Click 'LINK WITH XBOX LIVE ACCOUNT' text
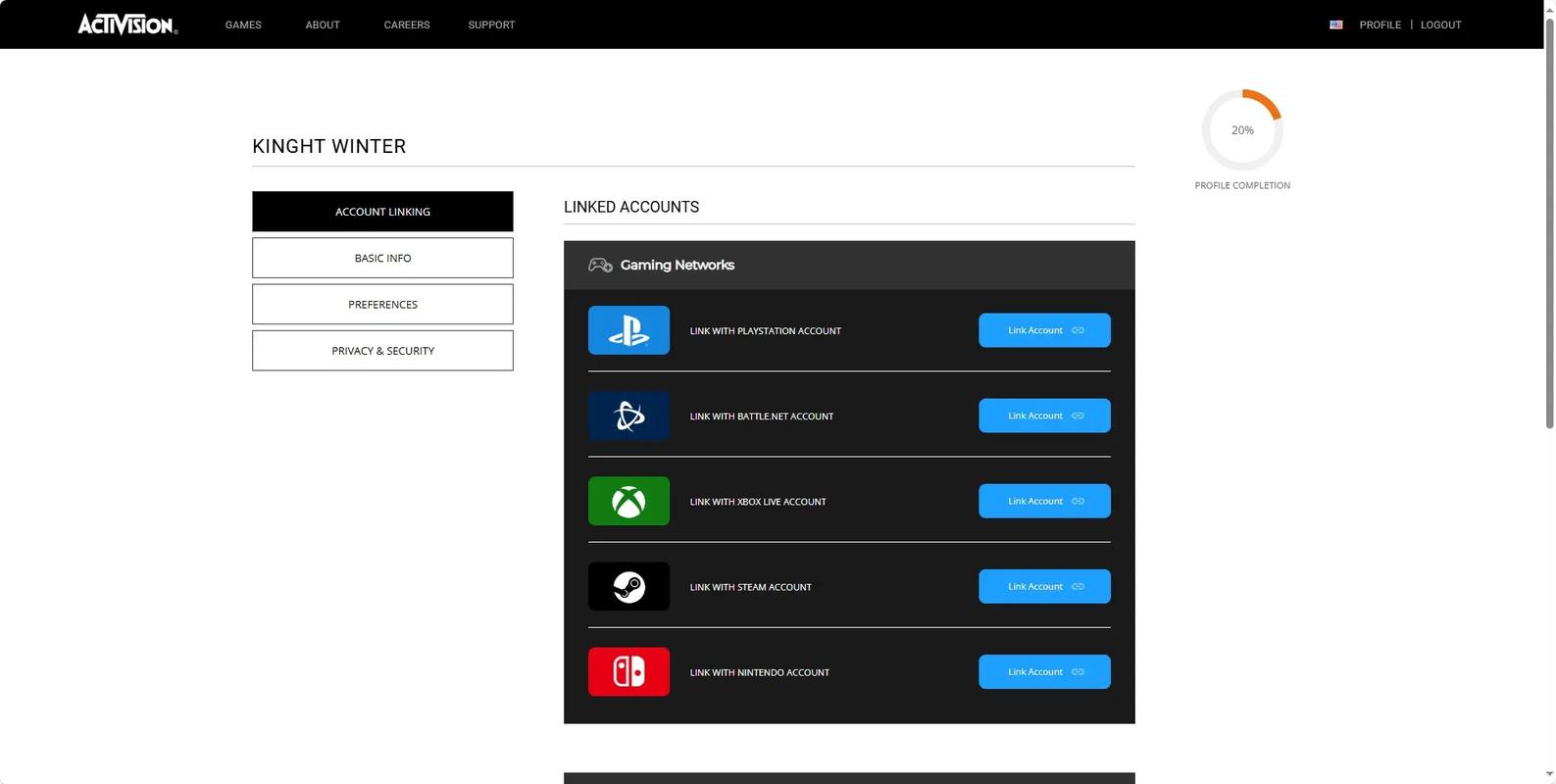 coord(758,502)
